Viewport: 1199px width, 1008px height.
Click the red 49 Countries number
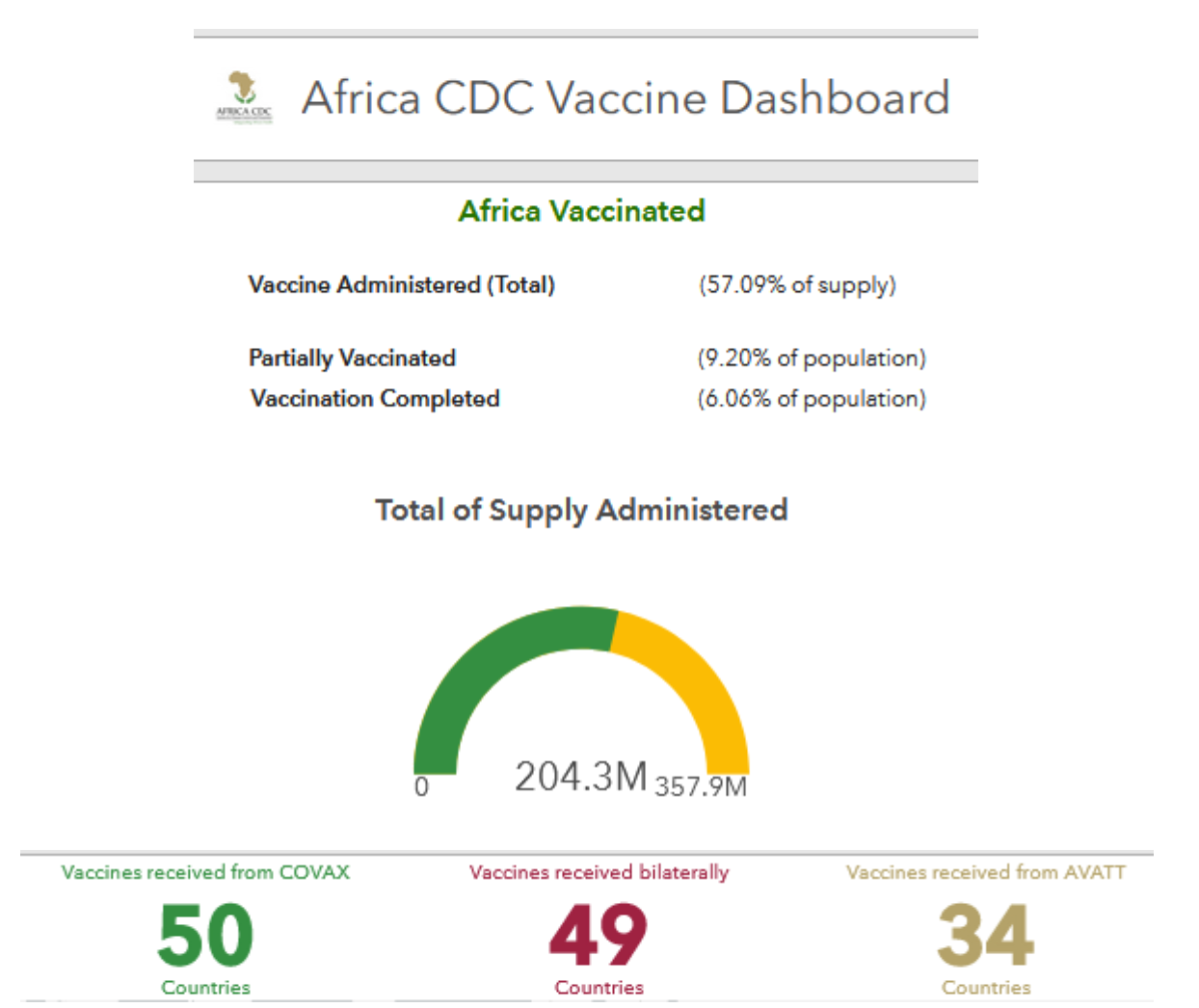pyautogui.click(x=599, y=936)
